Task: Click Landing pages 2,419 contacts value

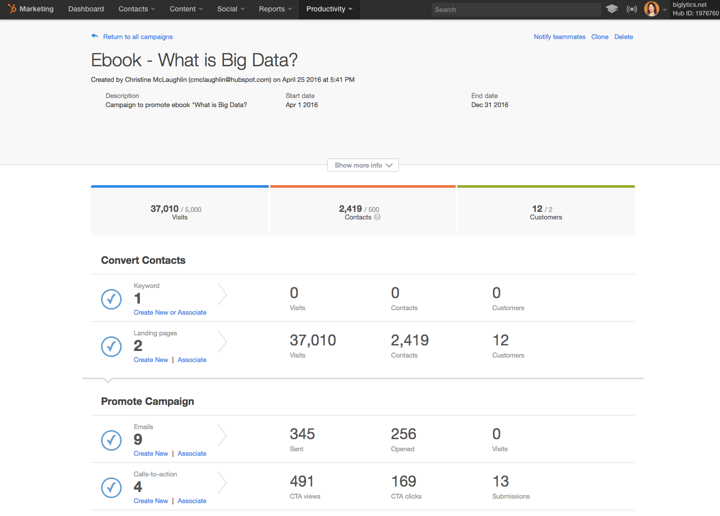Action: tap(410, 340)
